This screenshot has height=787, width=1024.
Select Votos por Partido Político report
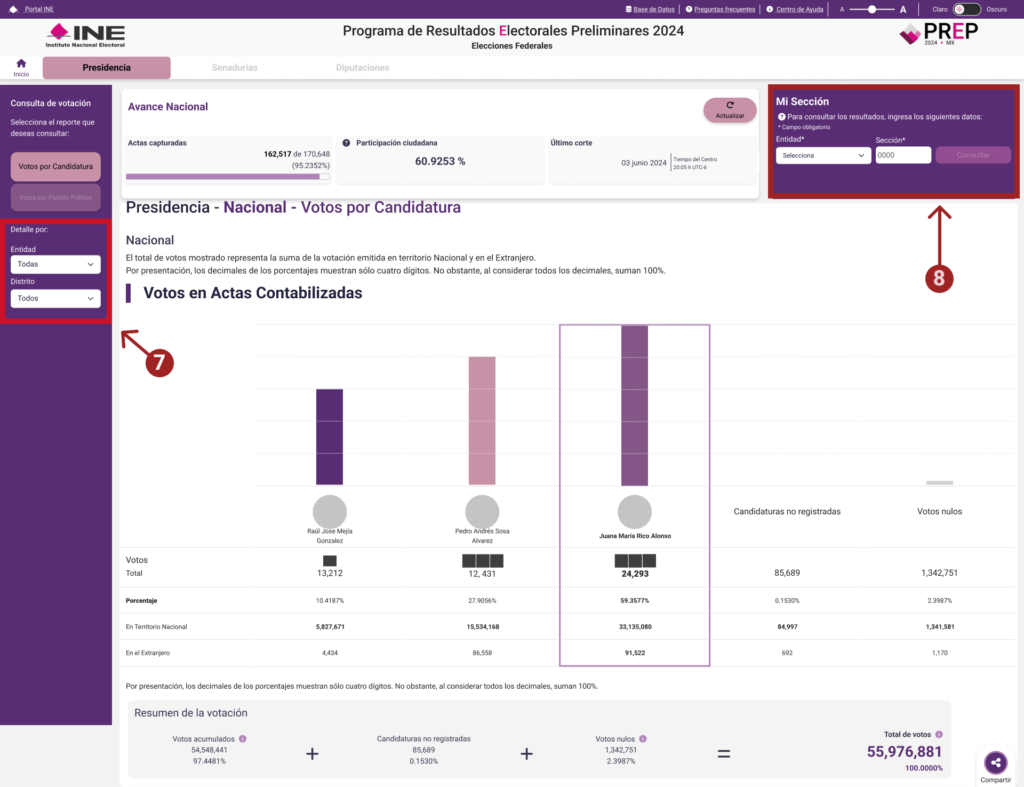pos(56,197)
